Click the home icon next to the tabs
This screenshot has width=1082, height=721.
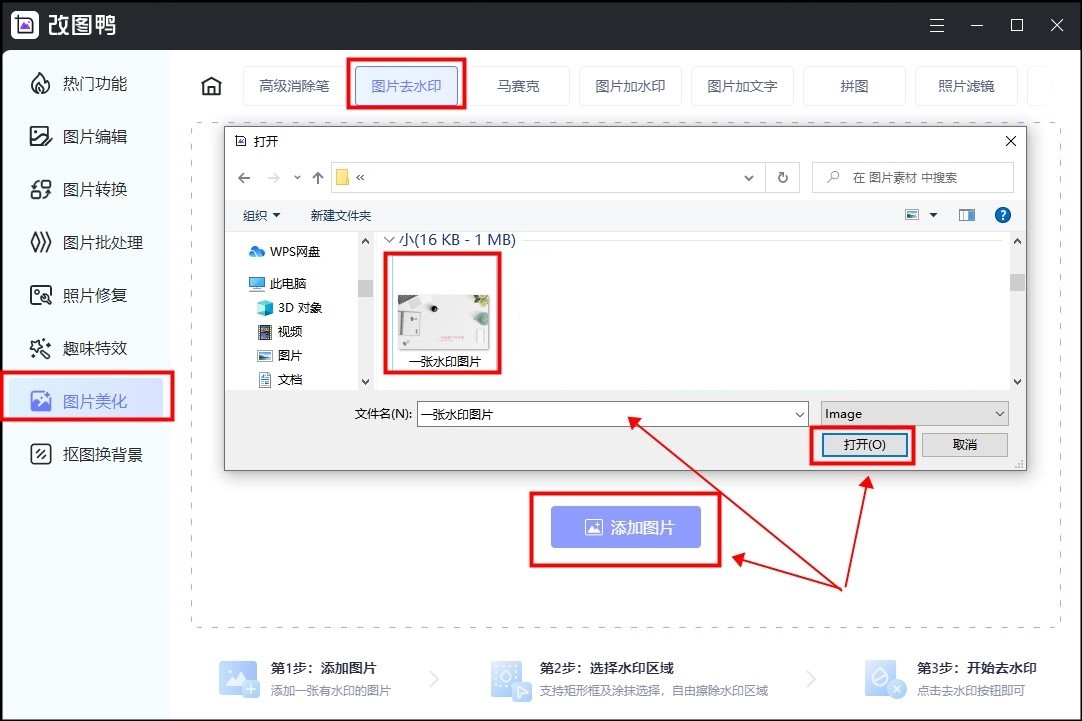click(x=211, y=86)
